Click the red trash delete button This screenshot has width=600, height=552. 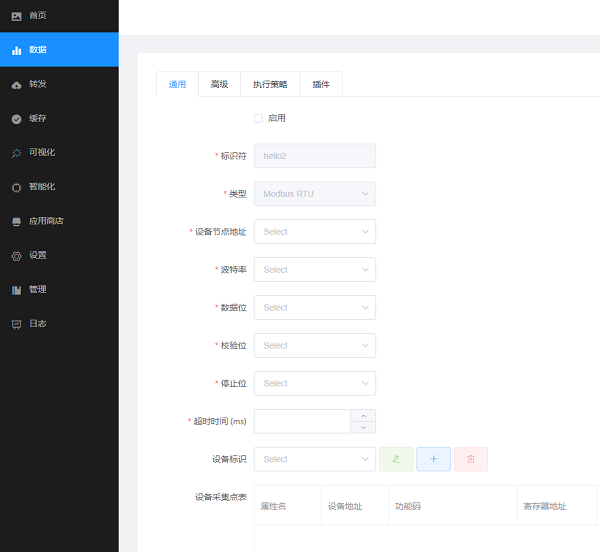click(470, 459)
